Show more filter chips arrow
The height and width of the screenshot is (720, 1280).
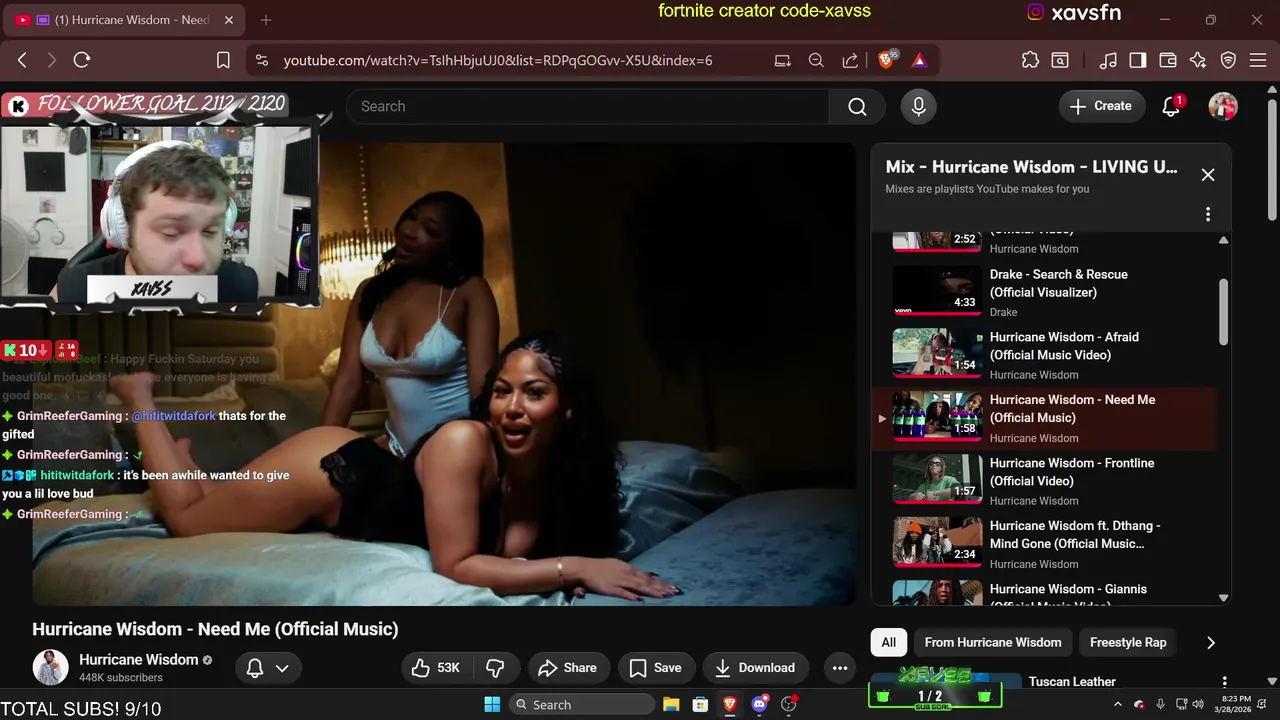(1211, 642)
